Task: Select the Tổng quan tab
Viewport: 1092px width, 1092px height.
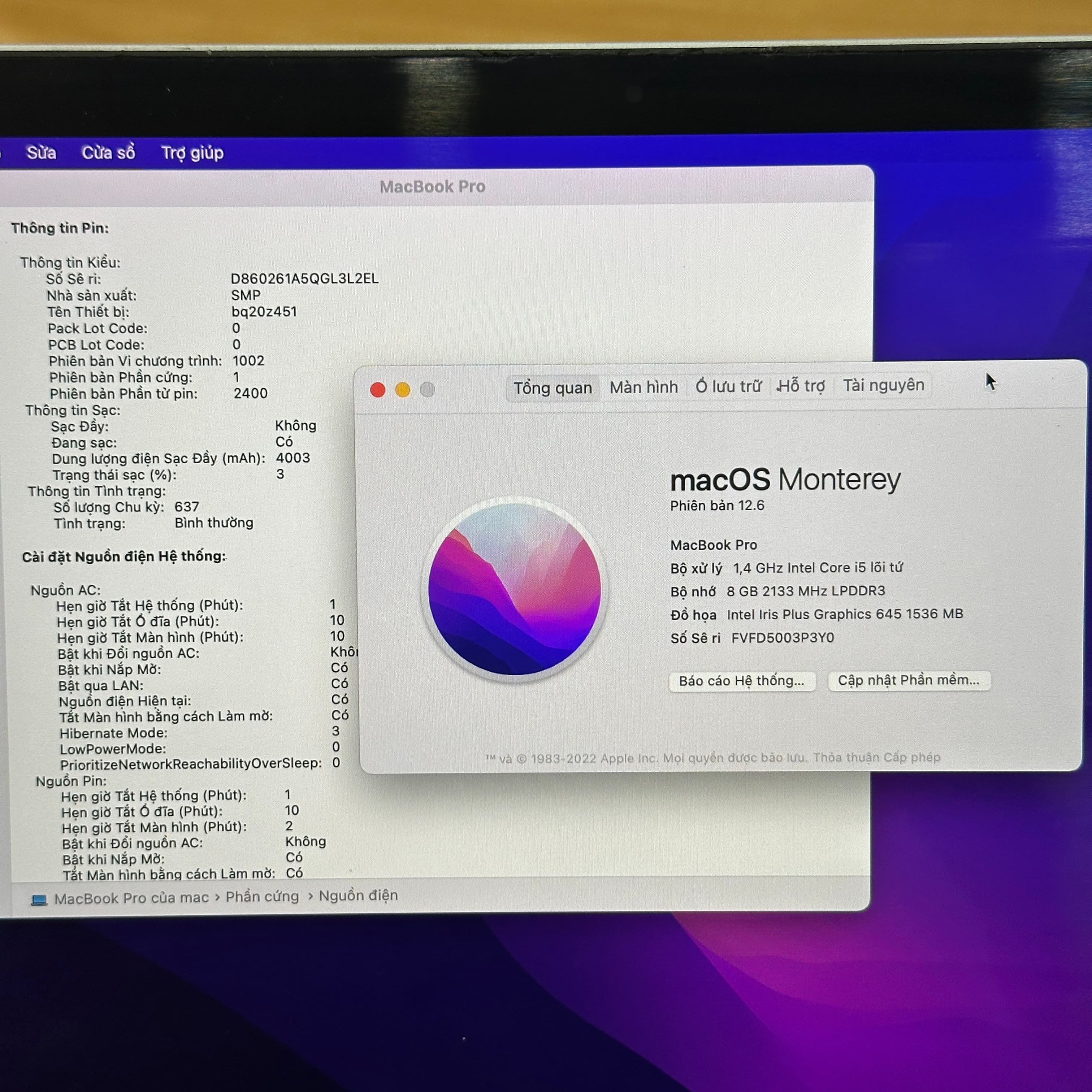Action: [552, 388]
